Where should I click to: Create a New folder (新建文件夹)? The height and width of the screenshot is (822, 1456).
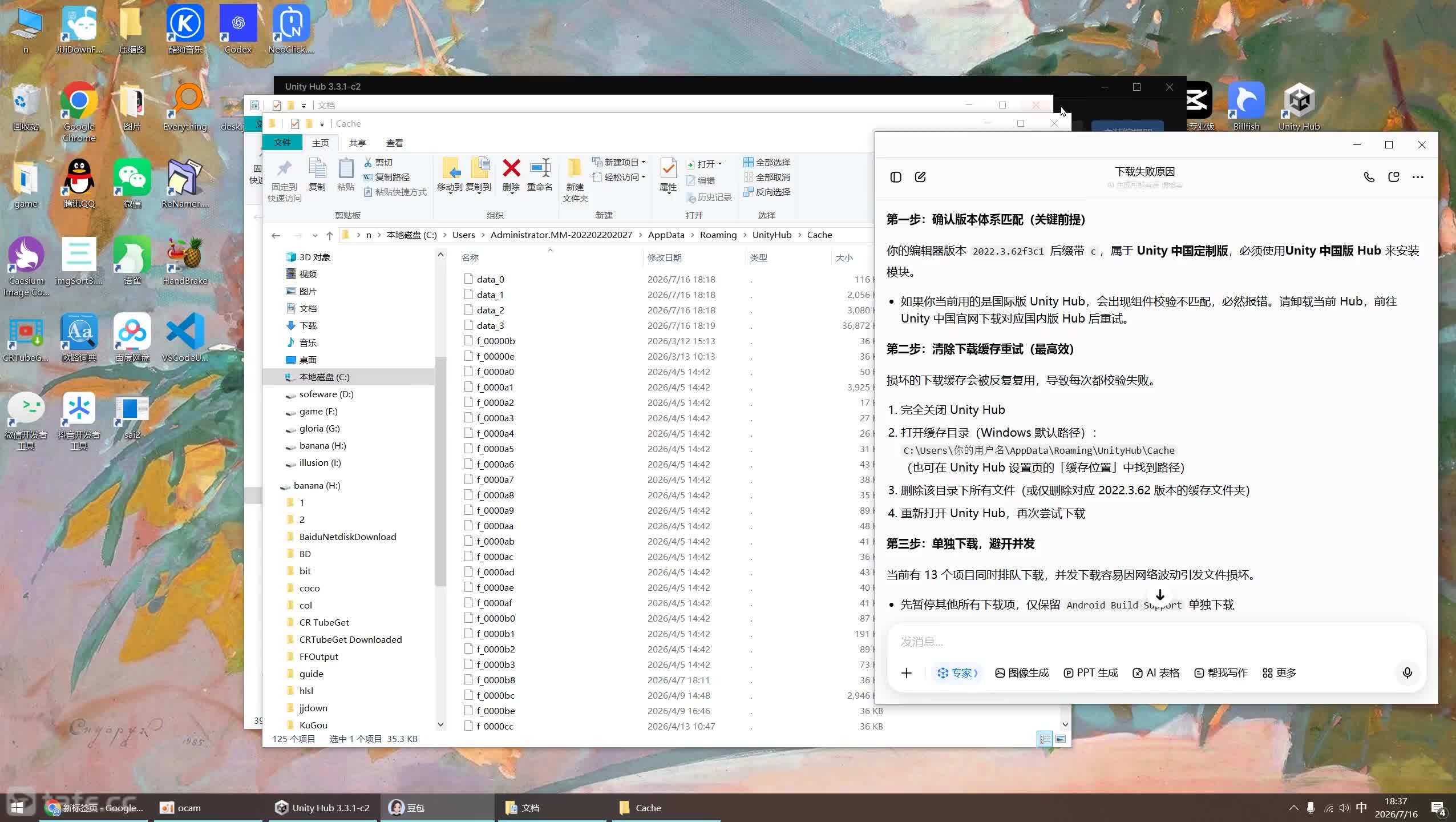coord(575,180)
